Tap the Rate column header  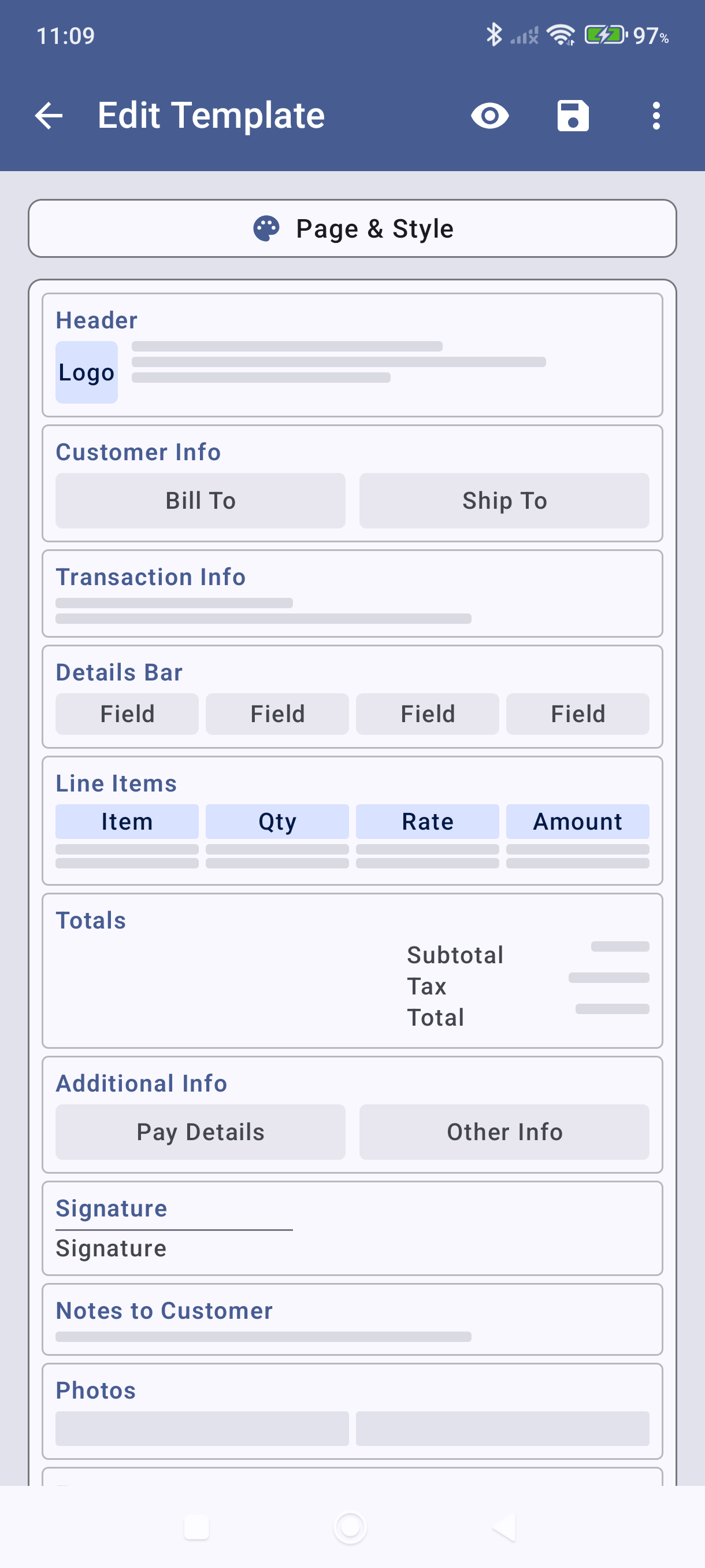point(427,821)
